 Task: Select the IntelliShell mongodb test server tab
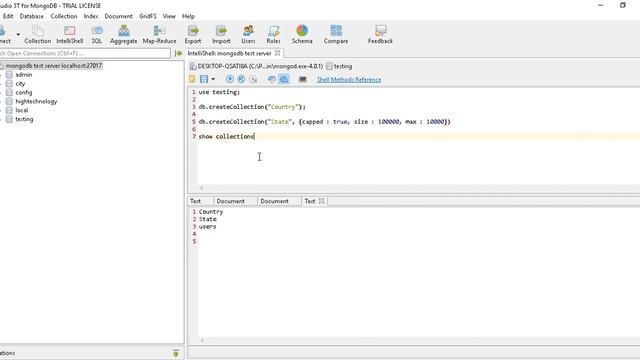click(x=229, y=53)
